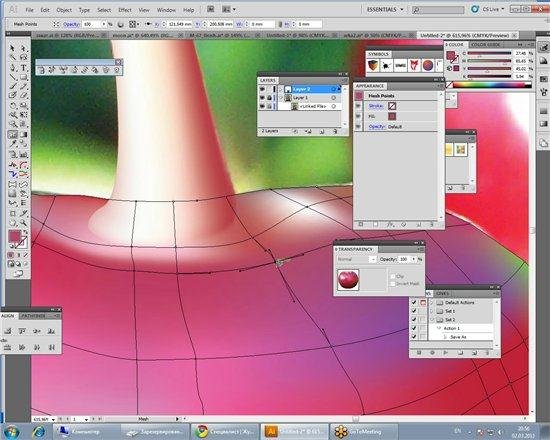Select the Type tool
This screenshot has width=550, height=440.
pos(24,67)
